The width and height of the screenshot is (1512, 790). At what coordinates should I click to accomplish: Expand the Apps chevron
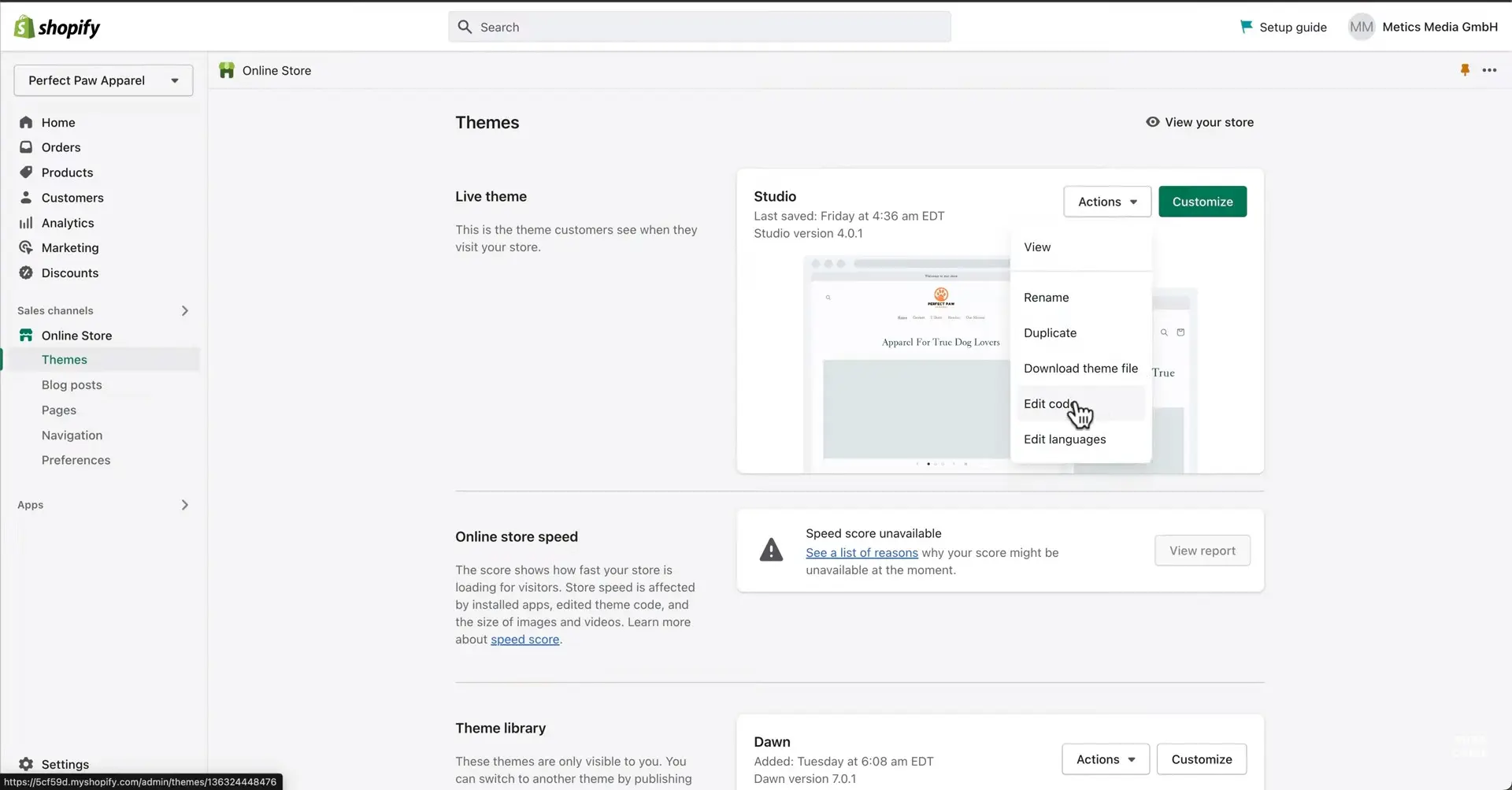[x=185, y=505]
